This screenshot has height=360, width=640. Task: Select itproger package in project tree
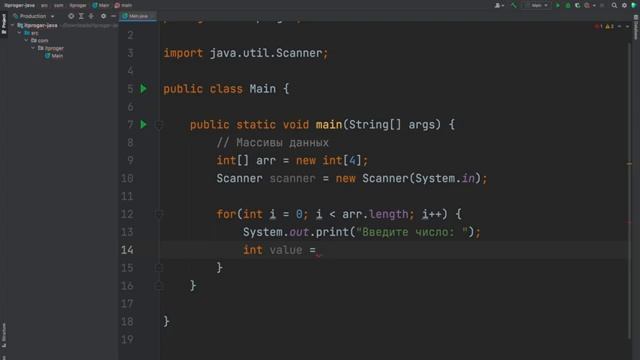coord(51,48)
